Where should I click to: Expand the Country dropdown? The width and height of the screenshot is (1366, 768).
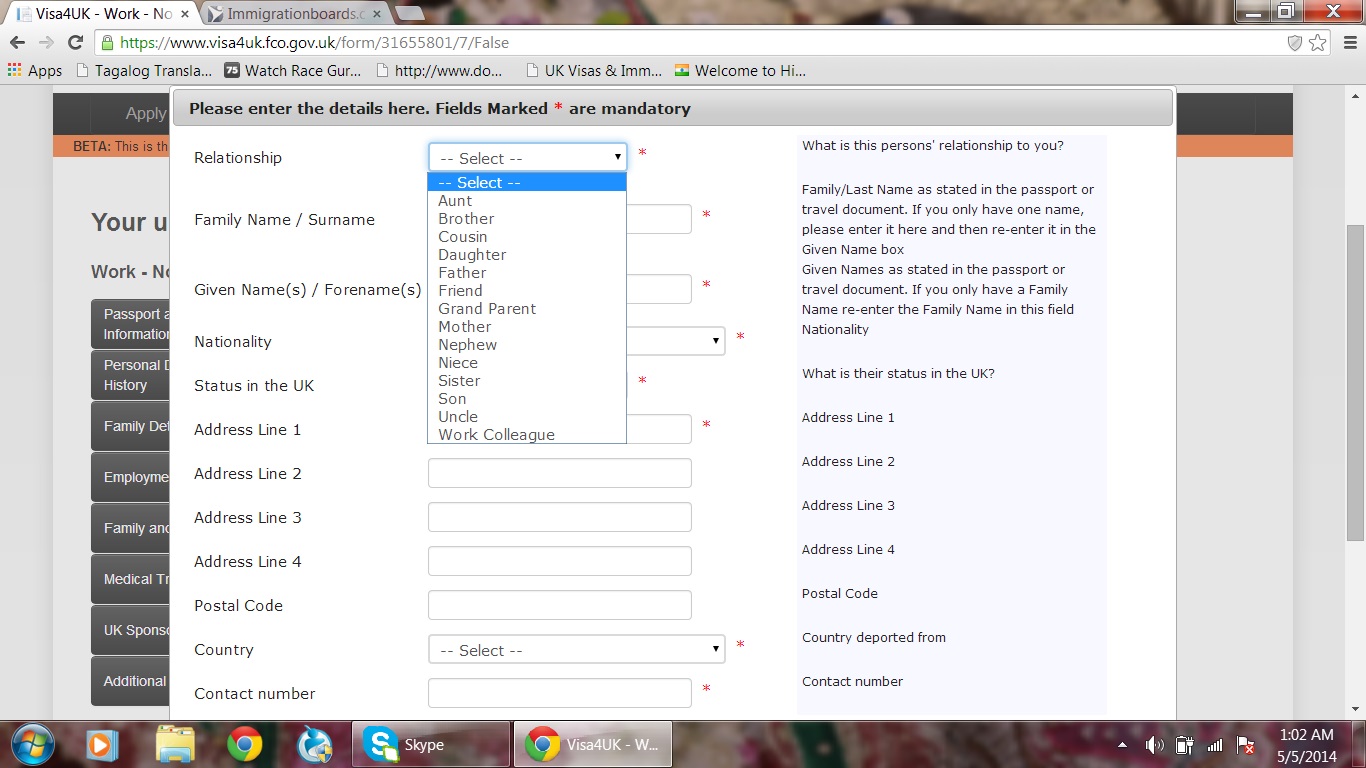pyautogui.click(x=576, y=650)
